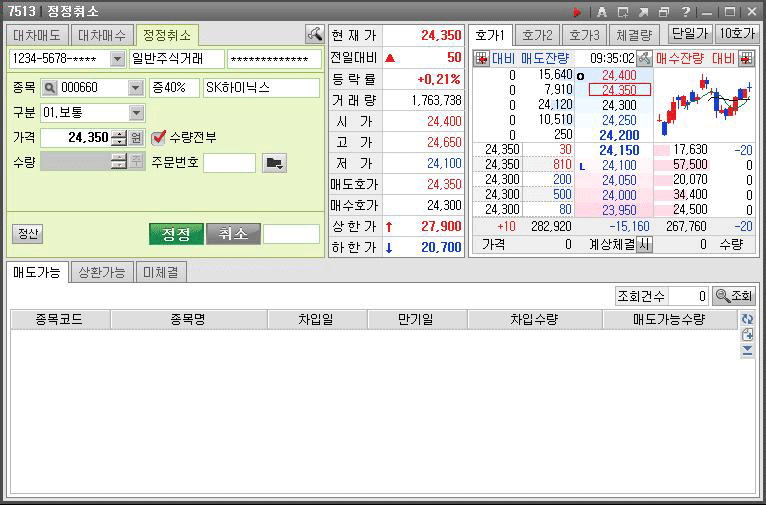This screenshot has height=505, width=766.
Task: Click the 24,400 ask price in order book
Action: [619, 75]
